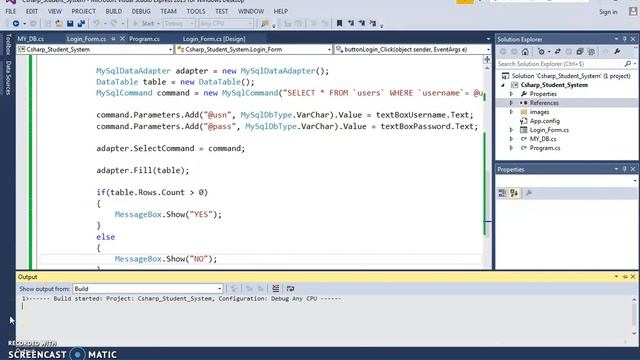The image size is (640, 360).
Task: Click Sync with Active Document icon
Action: pos(558,52)
